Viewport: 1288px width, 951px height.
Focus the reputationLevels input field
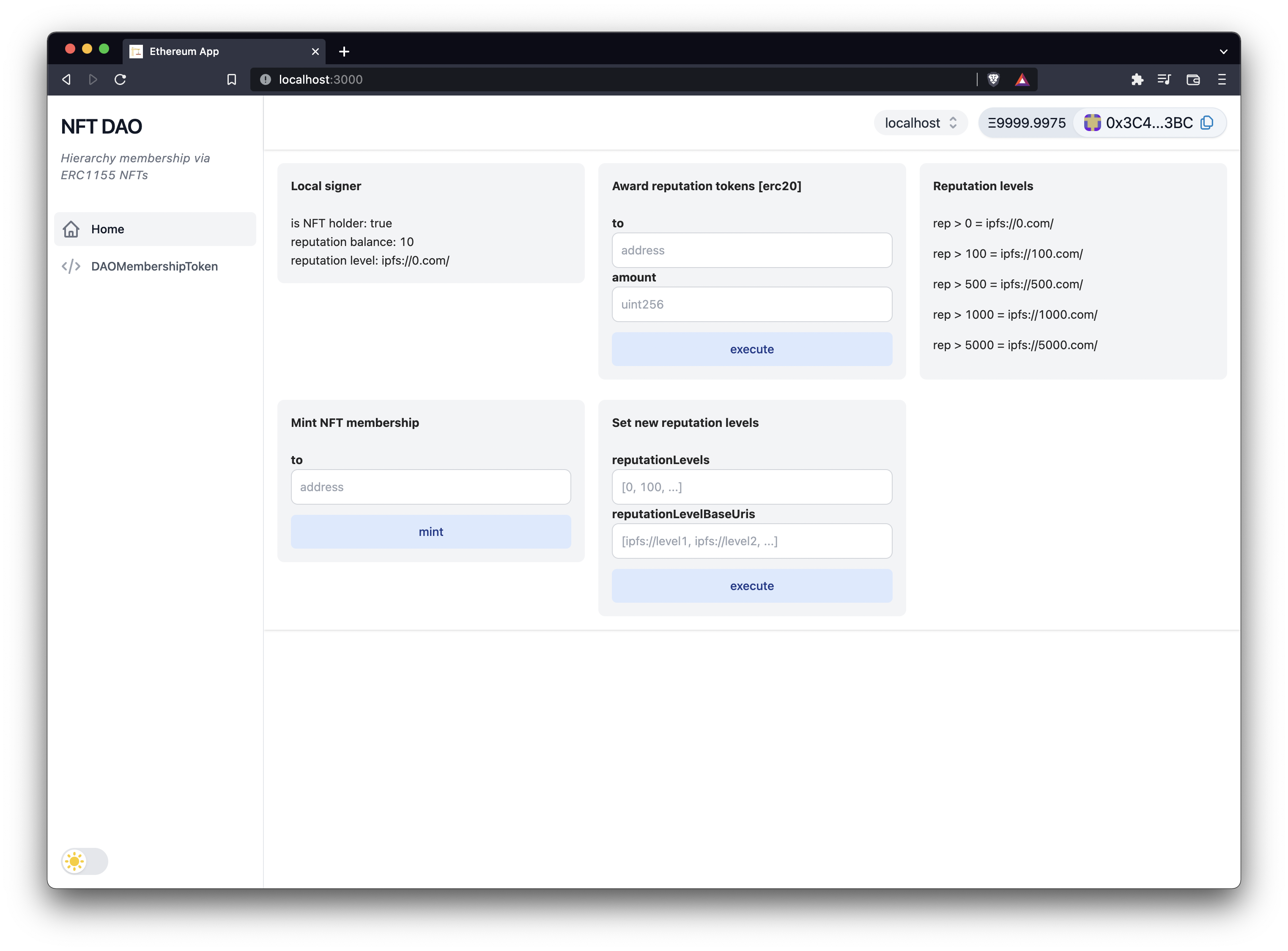click(x=752, y=487)
